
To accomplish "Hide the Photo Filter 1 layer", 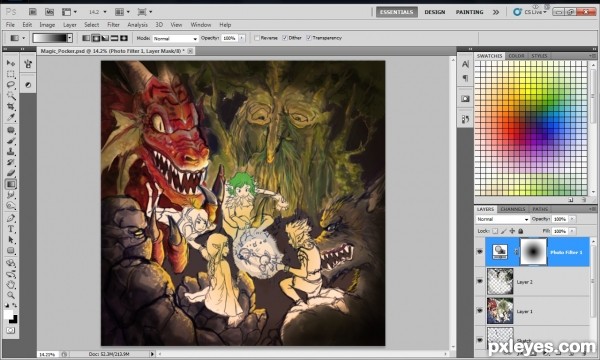I will pyautogui.click(x=480, y=251).
